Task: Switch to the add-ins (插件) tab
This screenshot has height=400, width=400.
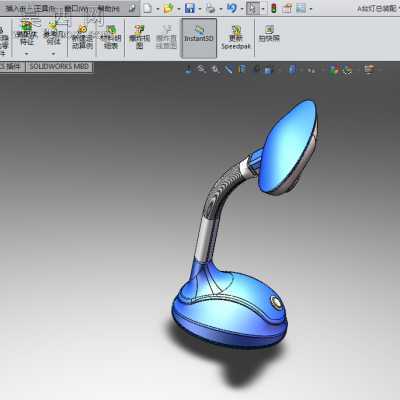Action: [12, 67]
